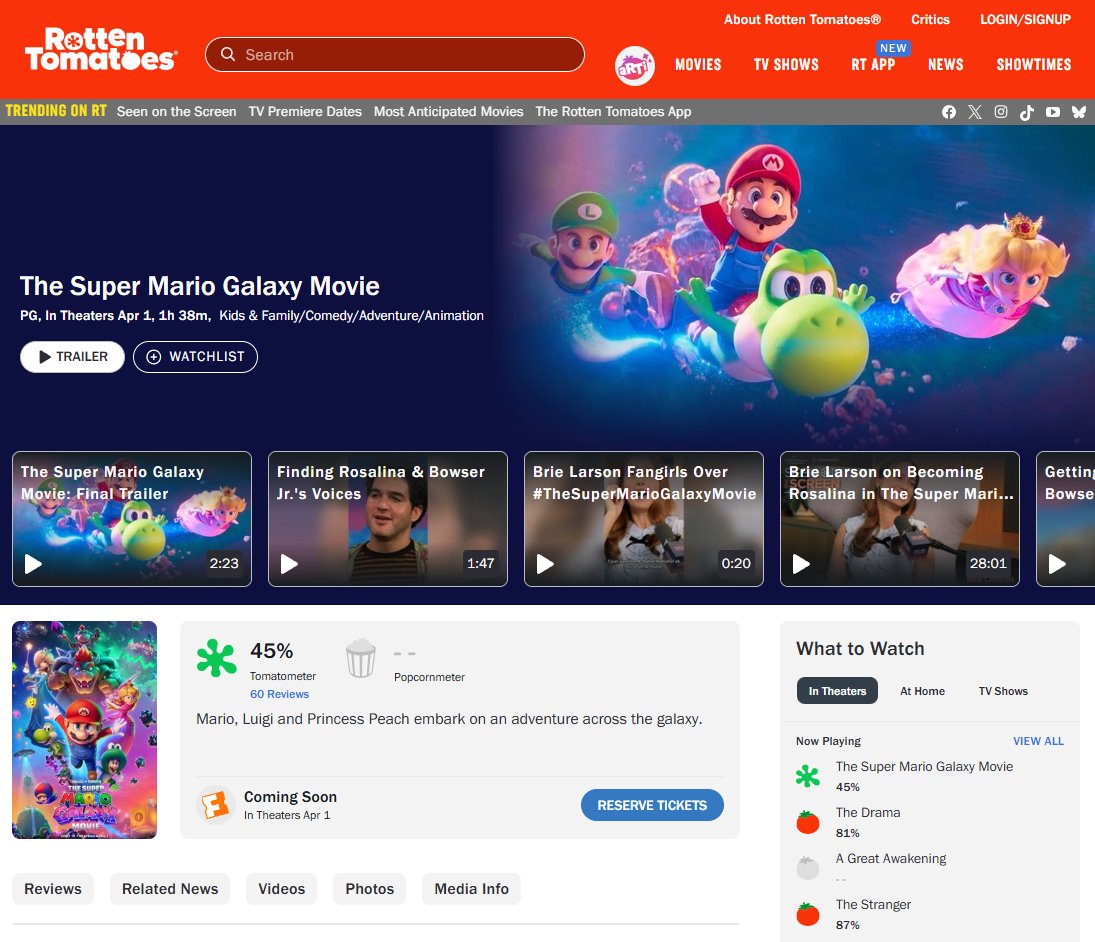Click the movie poster thumbnail
This screenshot has height=942, width=1095.
pos(84,730)
